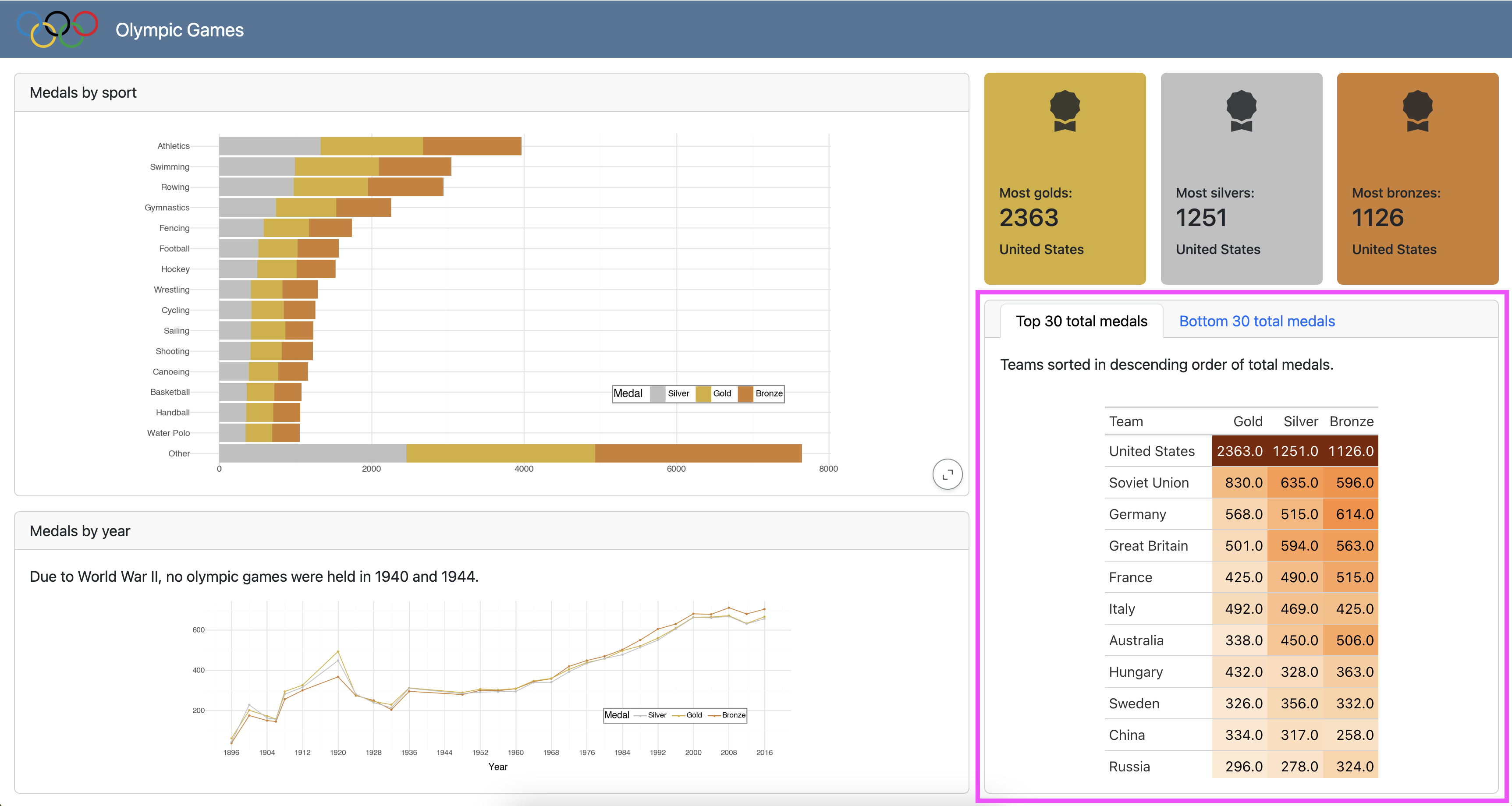Click the silver medal award icon
This screenshot has height=806, width=1512.
(x=1241, y=111)
